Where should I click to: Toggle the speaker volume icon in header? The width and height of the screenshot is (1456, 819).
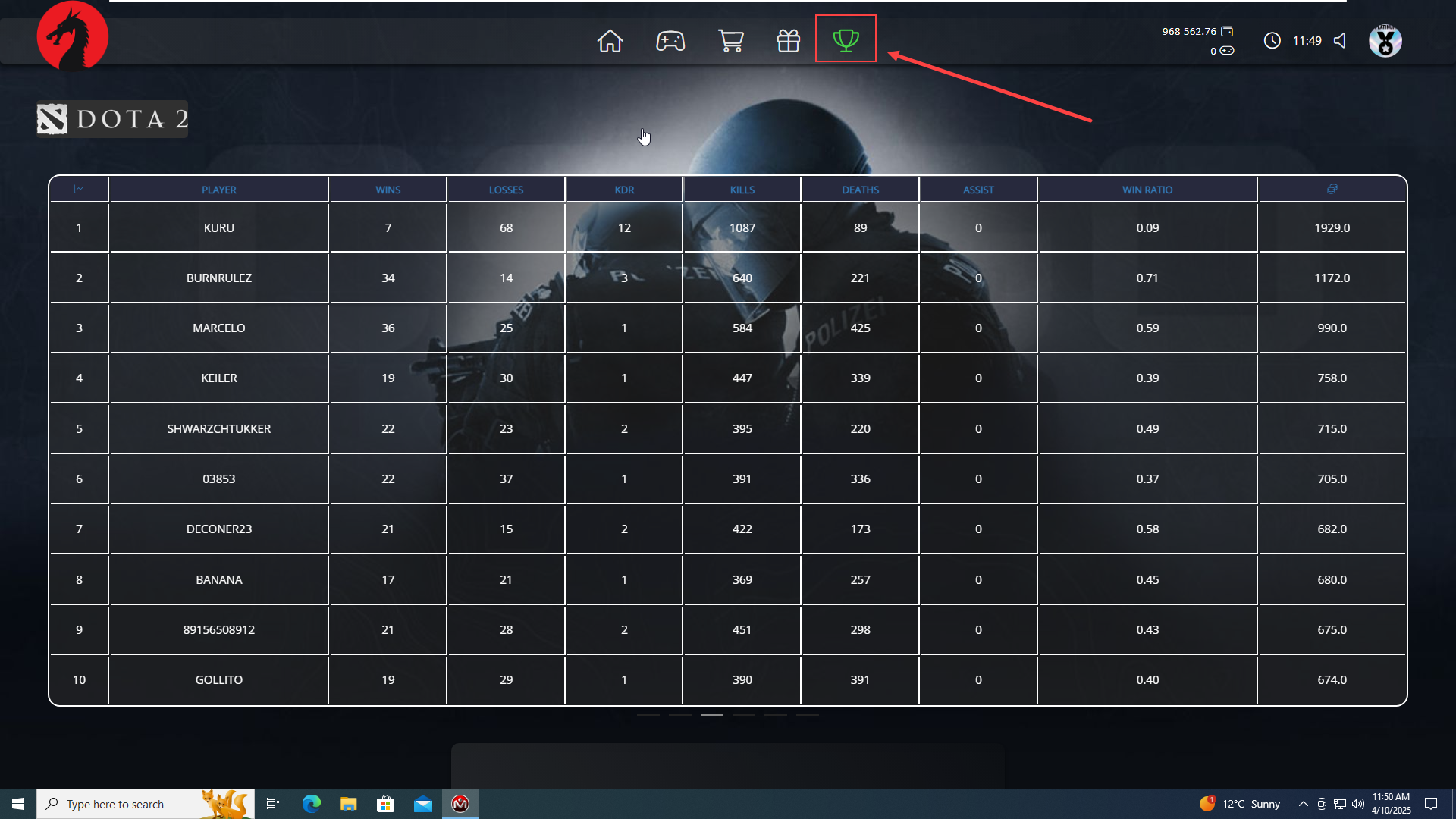(x=1340, y=40)
